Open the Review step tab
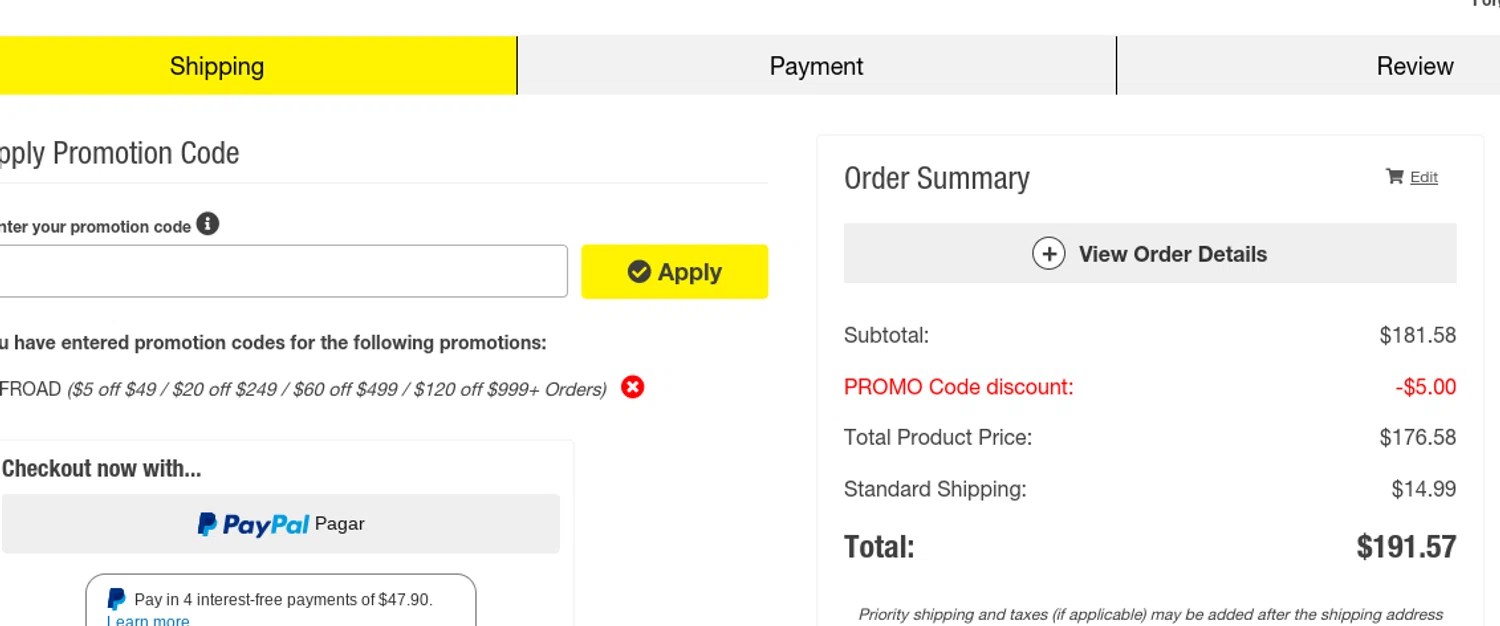This screenshot has height=626, width=1500. click(x=1414, y=66)
